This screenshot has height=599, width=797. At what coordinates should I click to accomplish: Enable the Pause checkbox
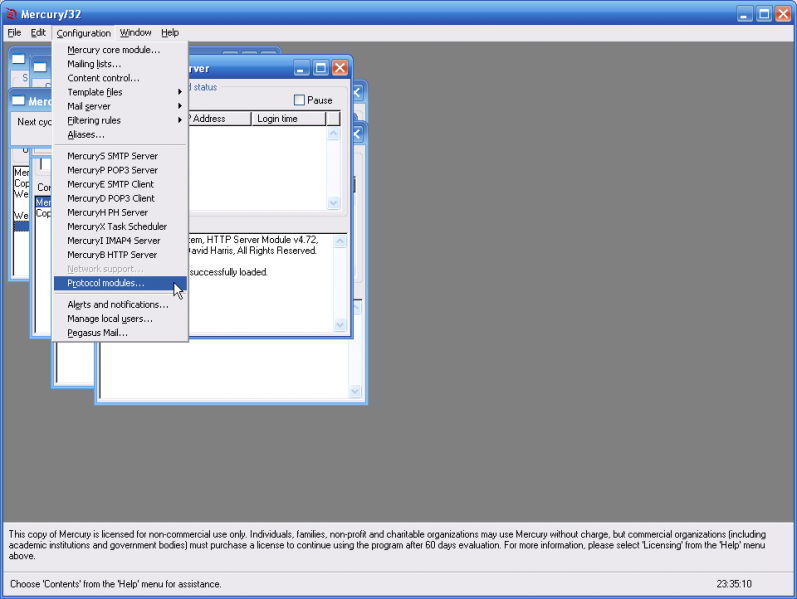tap(299, 100)
